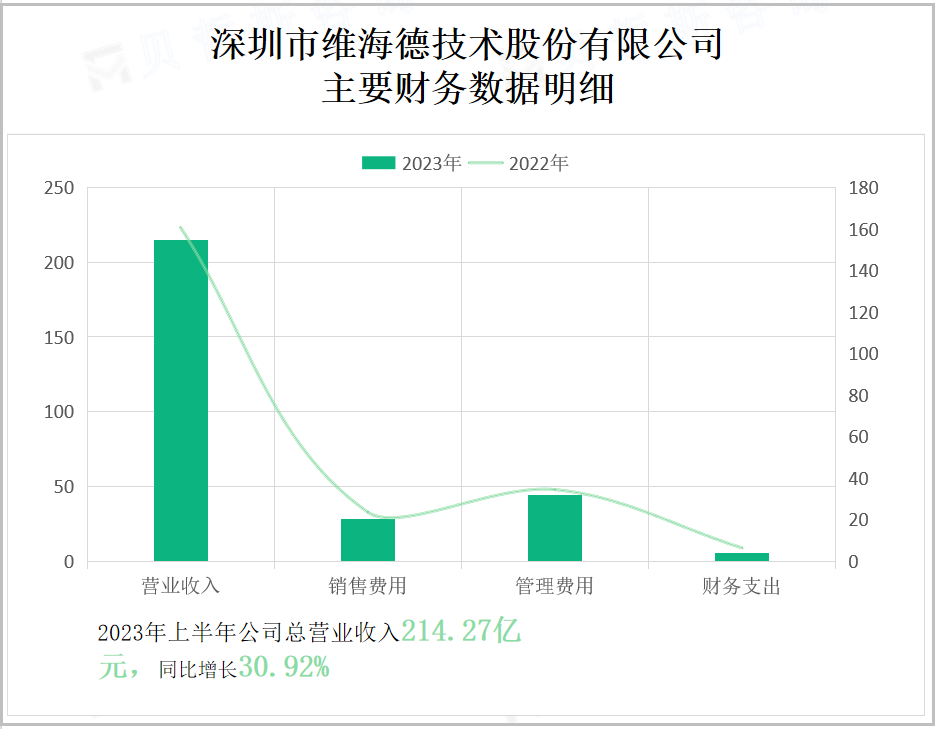939x729 pixels.
Task: Click the left axis value 200
Action: click(59, 263)
